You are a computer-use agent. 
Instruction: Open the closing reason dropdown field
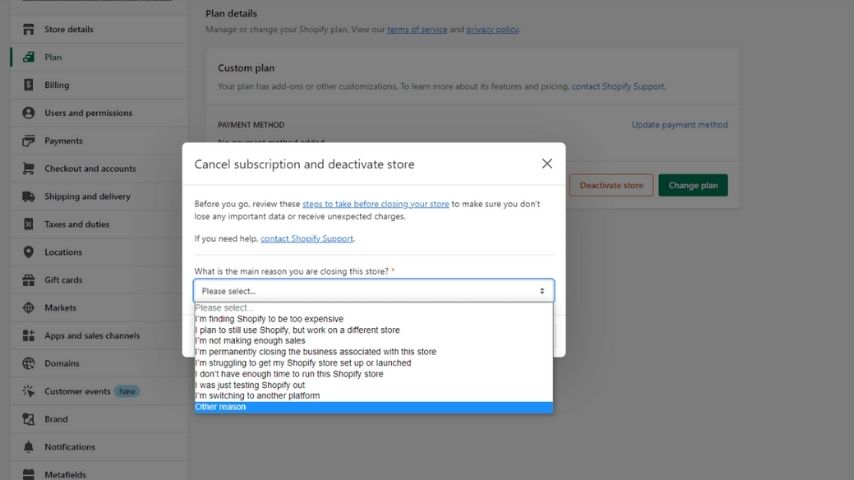coord(374,290)
